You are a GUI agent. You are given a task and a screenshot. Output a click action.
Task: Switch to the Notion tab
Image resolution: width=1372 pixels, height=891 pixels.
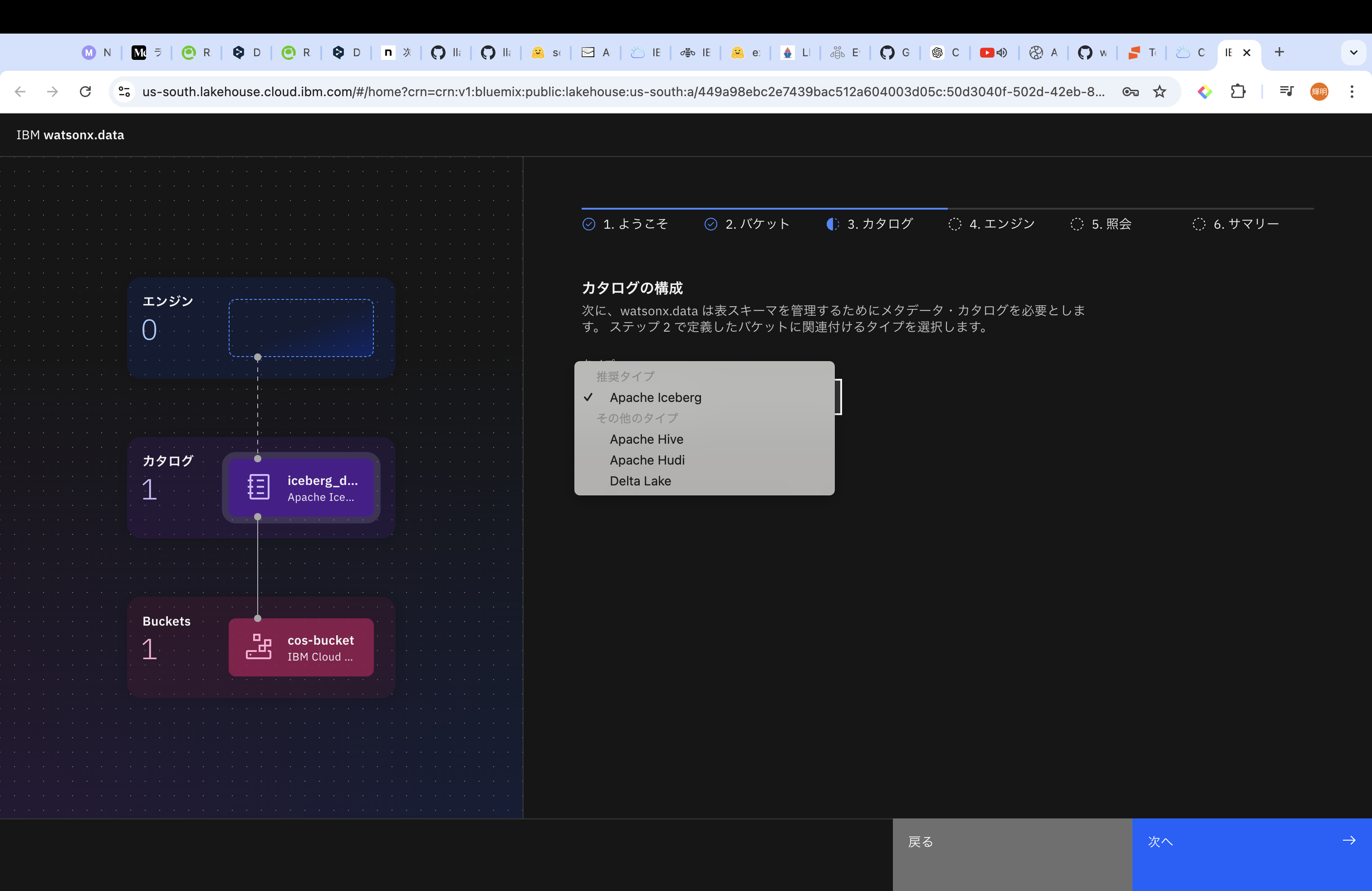point(396,53)
